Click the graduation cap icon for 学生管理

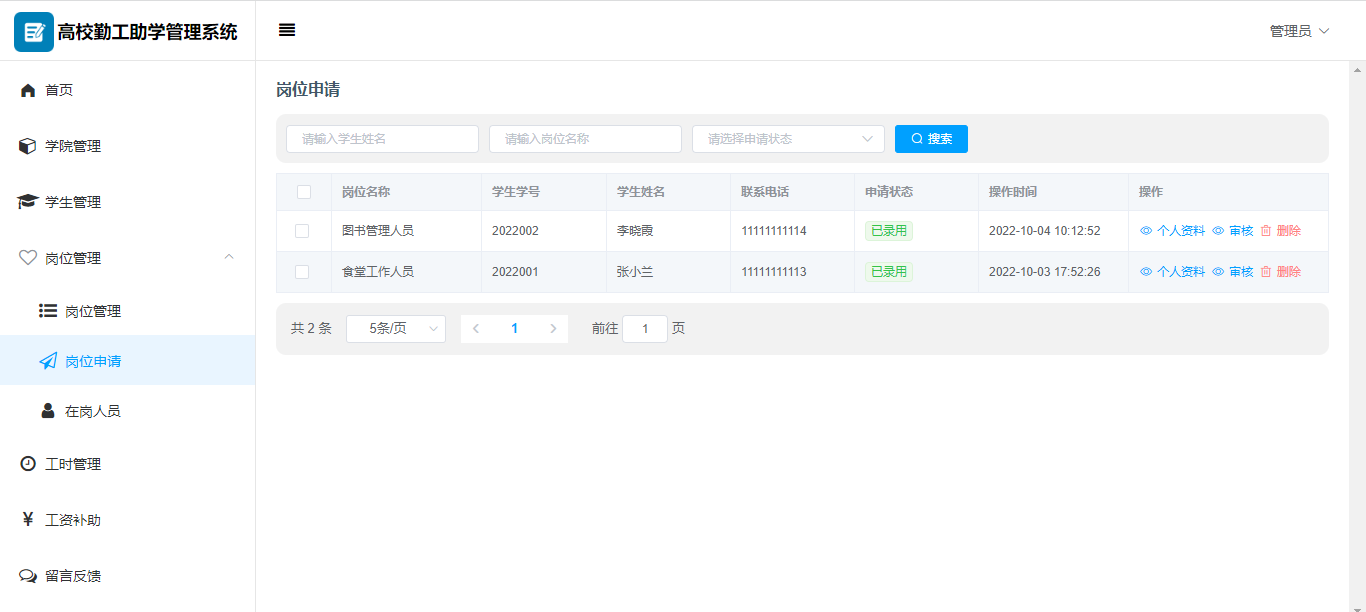coord(28,202)
